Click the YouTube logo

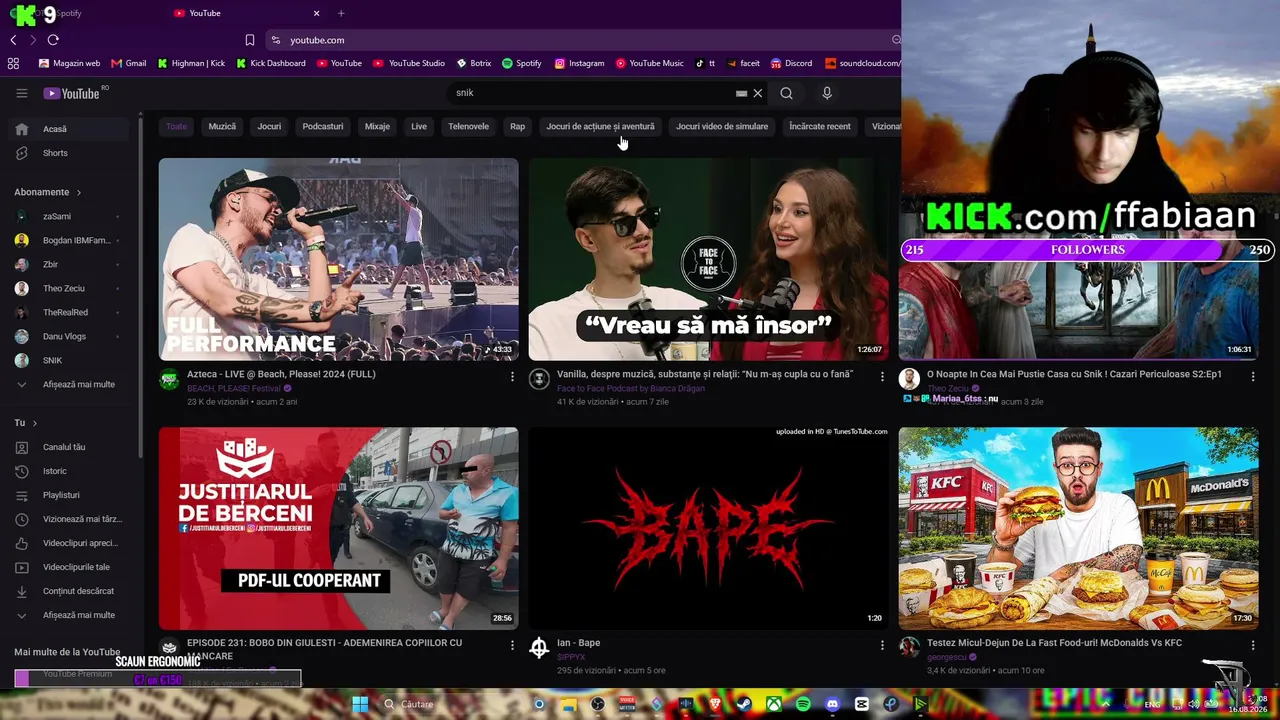[72, 93]
